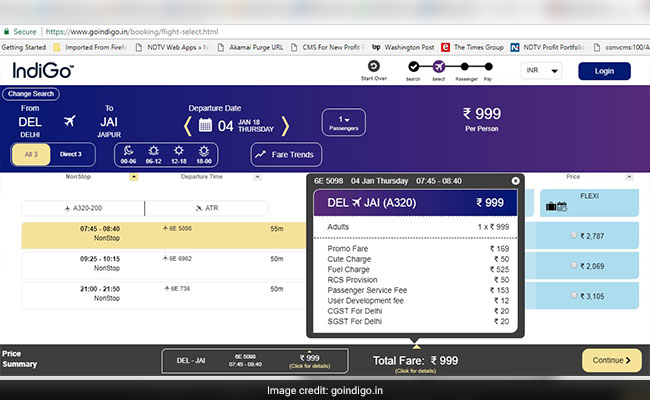Open the CMS For New Profit bookmark
The height and width of the screenshot is (400, 650).
pos(328,47)
